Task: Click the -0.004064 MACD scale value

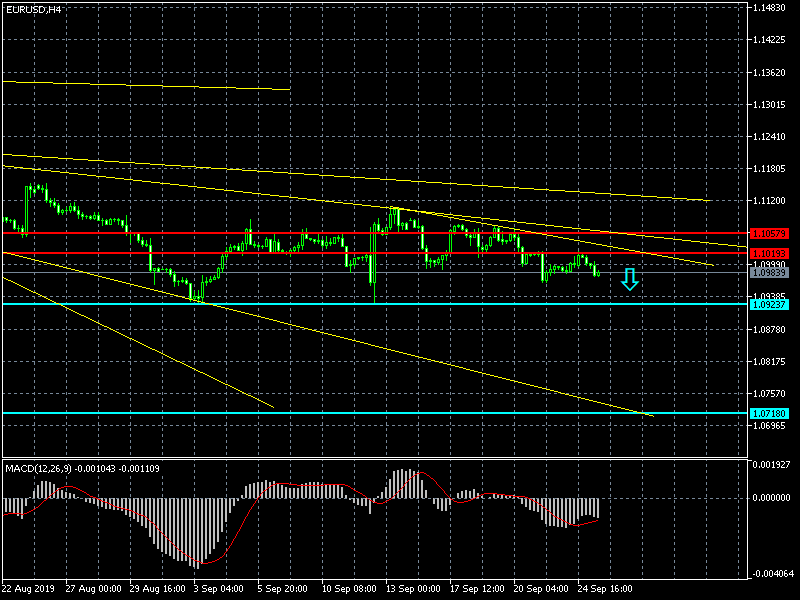Action: point(773,573)
